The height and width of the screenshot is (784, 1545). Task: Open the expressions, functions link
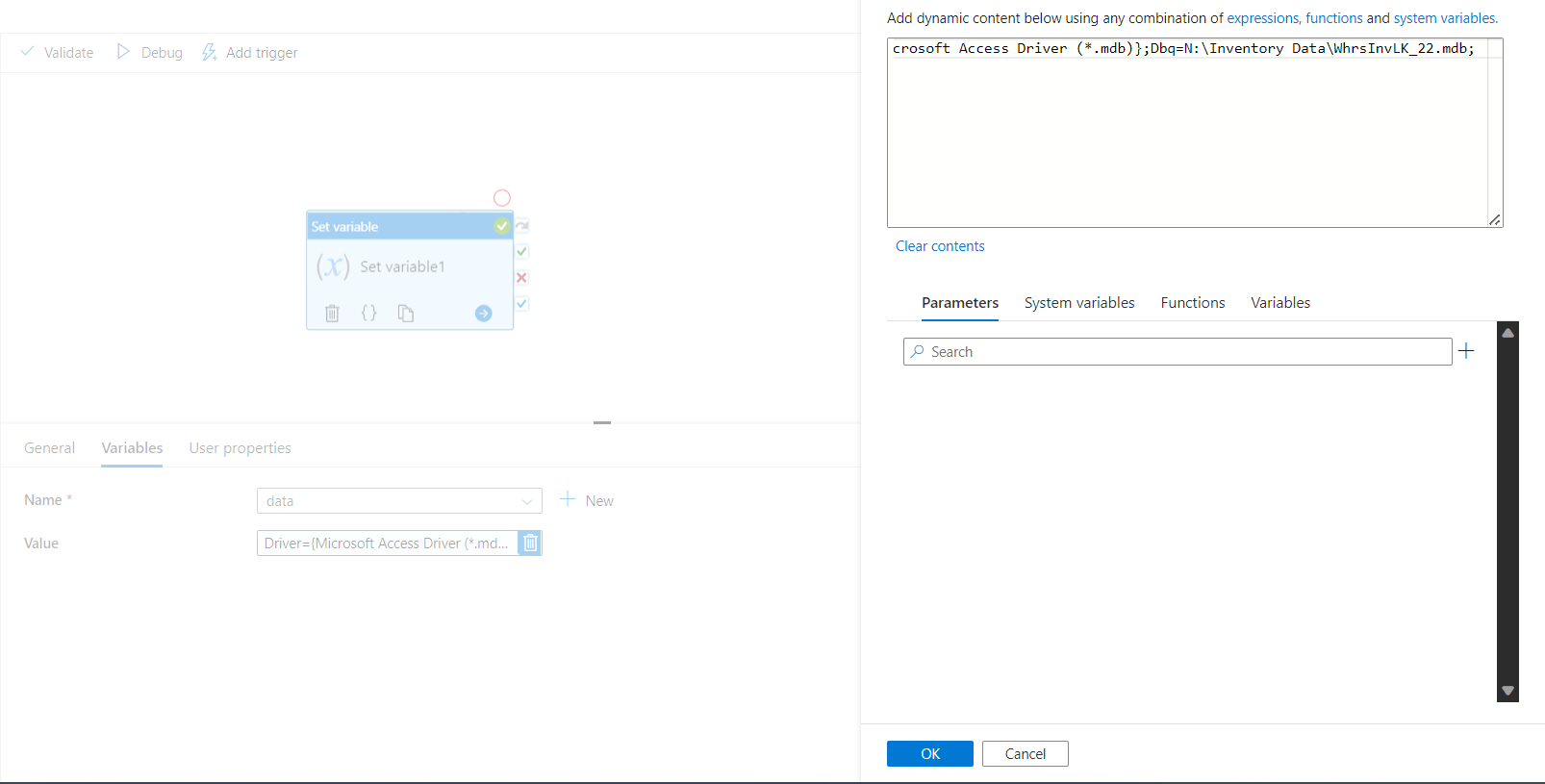1295,18
